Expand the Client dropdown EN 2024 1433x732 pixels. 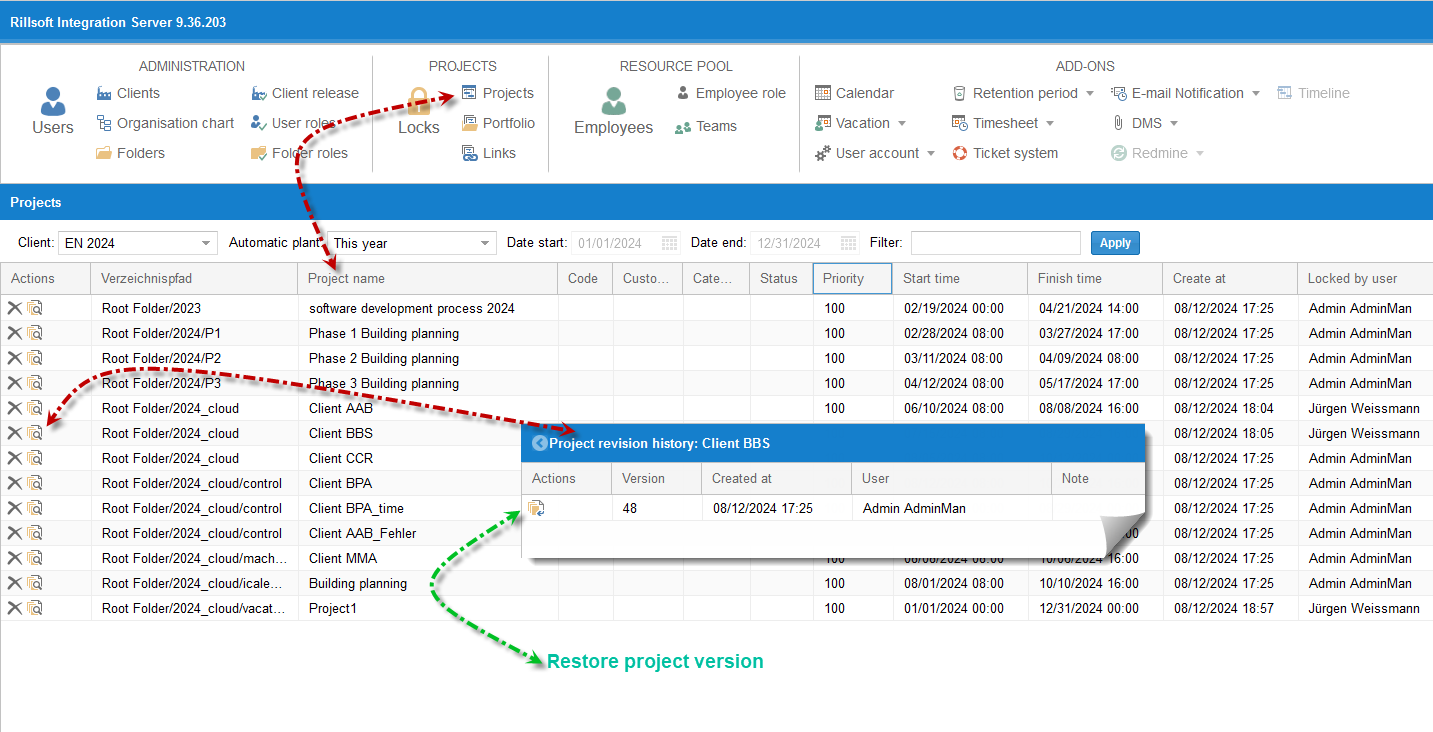(207, 243)
